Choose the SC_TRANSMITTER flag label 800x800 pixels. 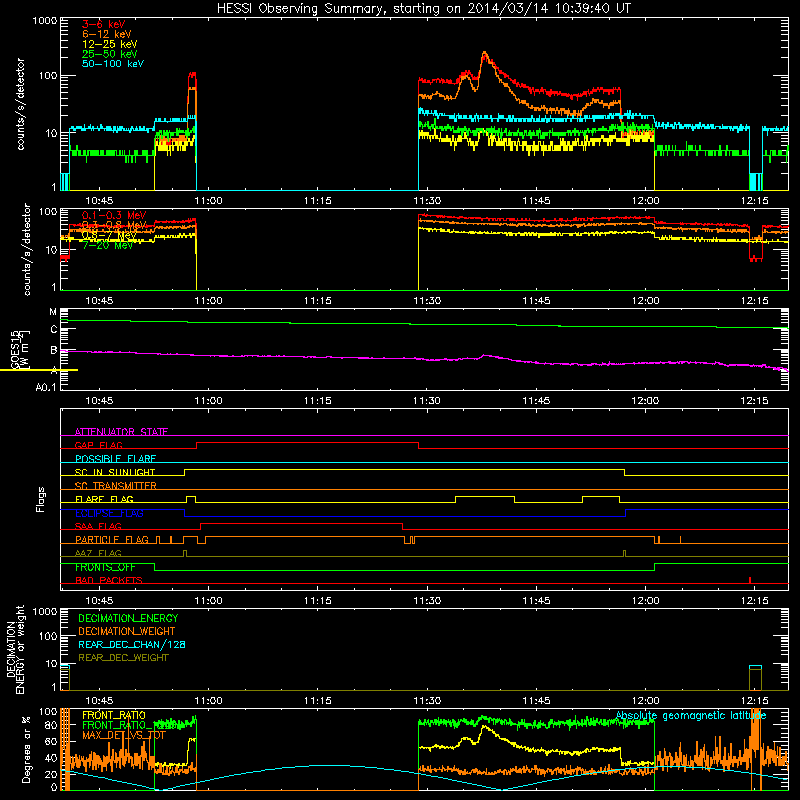116,485
